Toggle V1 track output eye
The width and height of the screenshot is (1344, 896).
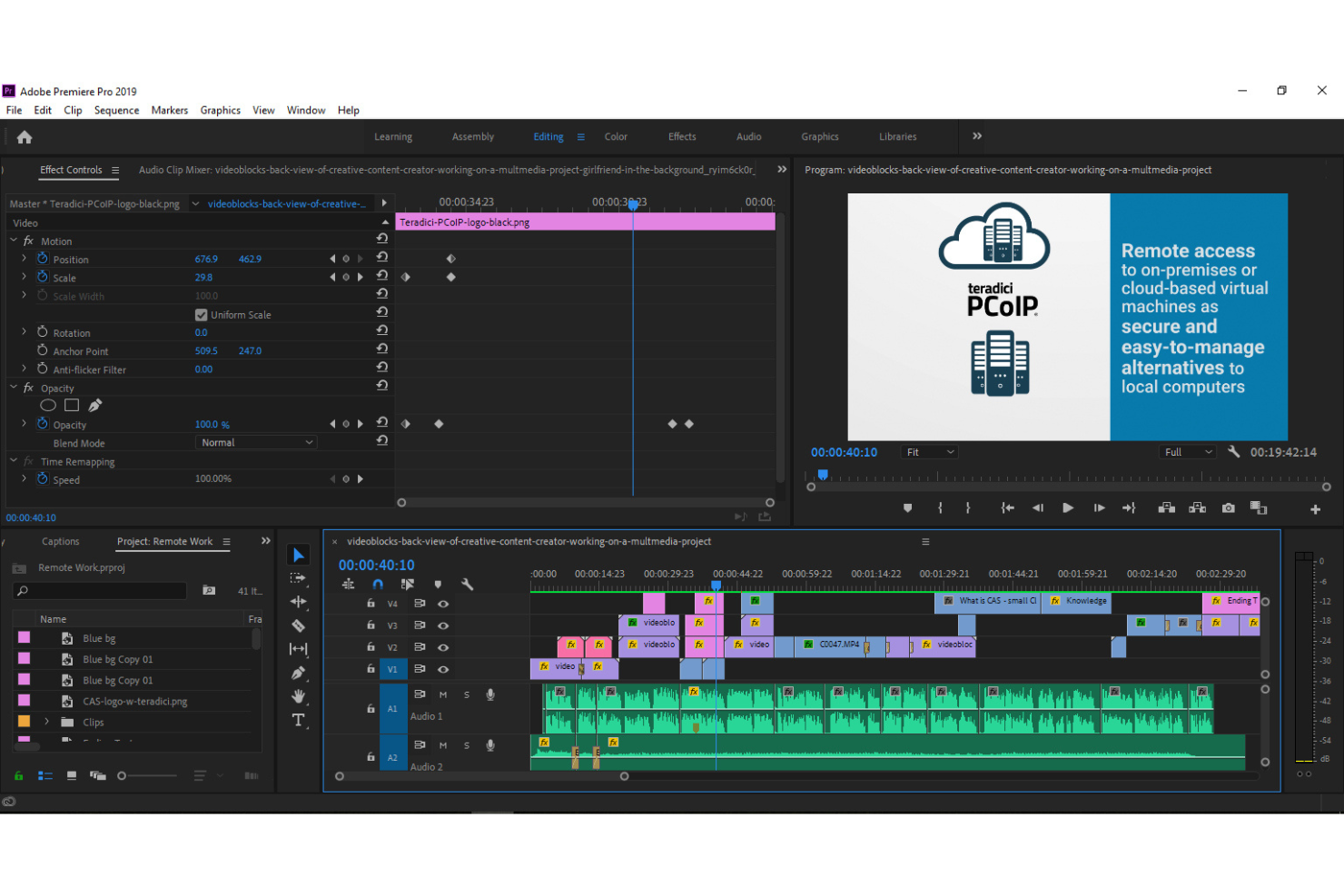[443, 669]
